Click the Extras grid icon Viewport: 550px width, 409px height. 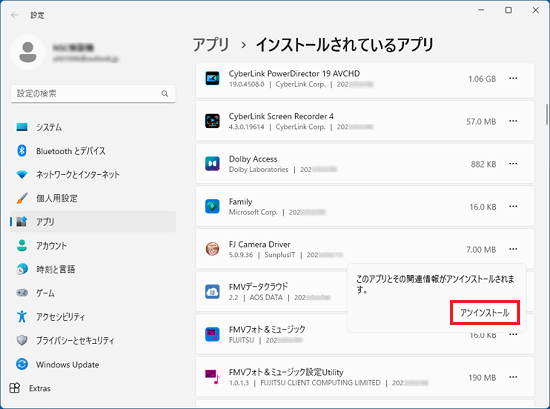pos(15,388)
